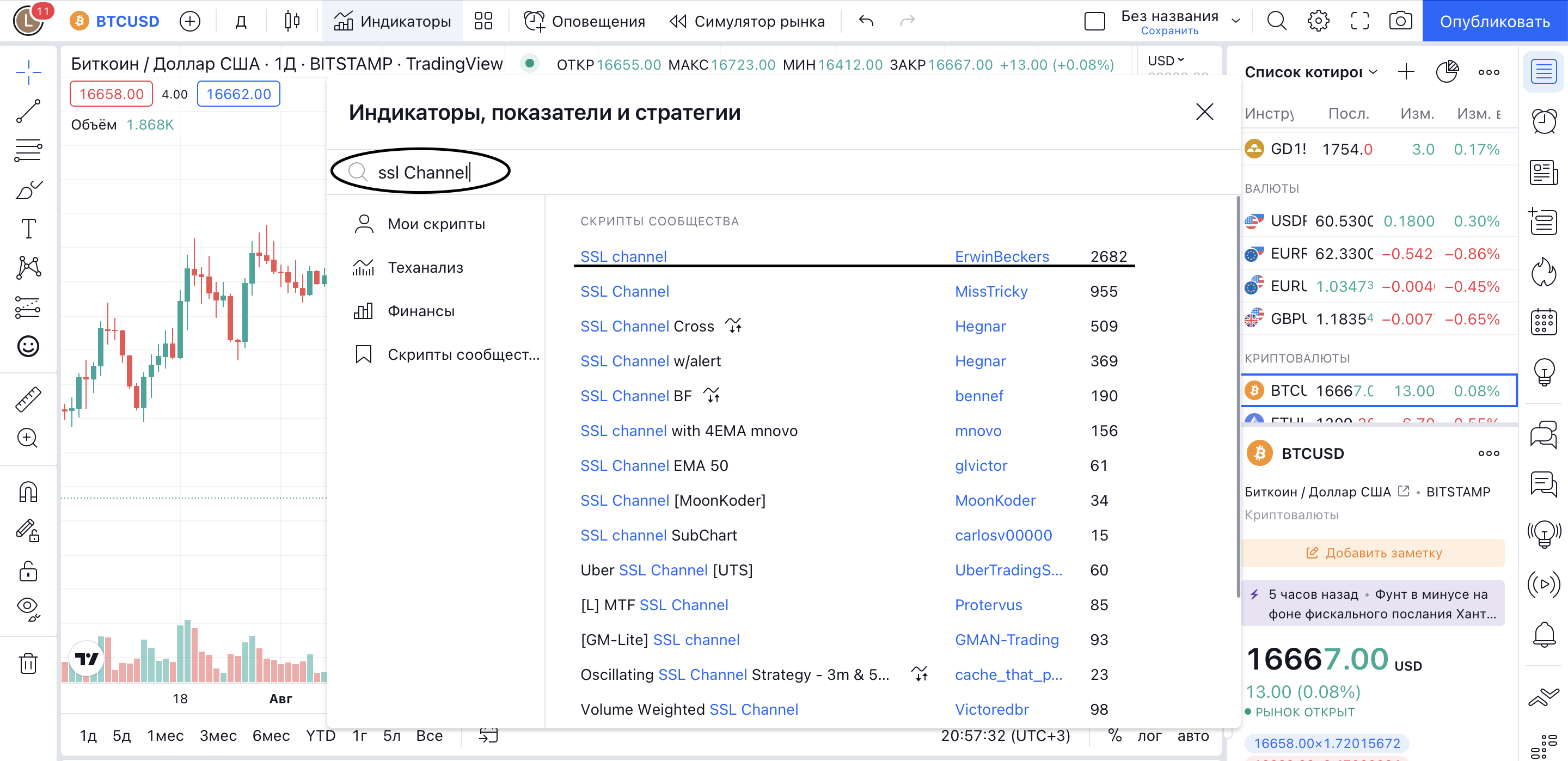Open the indicator templates grid icon
Viewport: 1568px width, 761px height.
483,21
